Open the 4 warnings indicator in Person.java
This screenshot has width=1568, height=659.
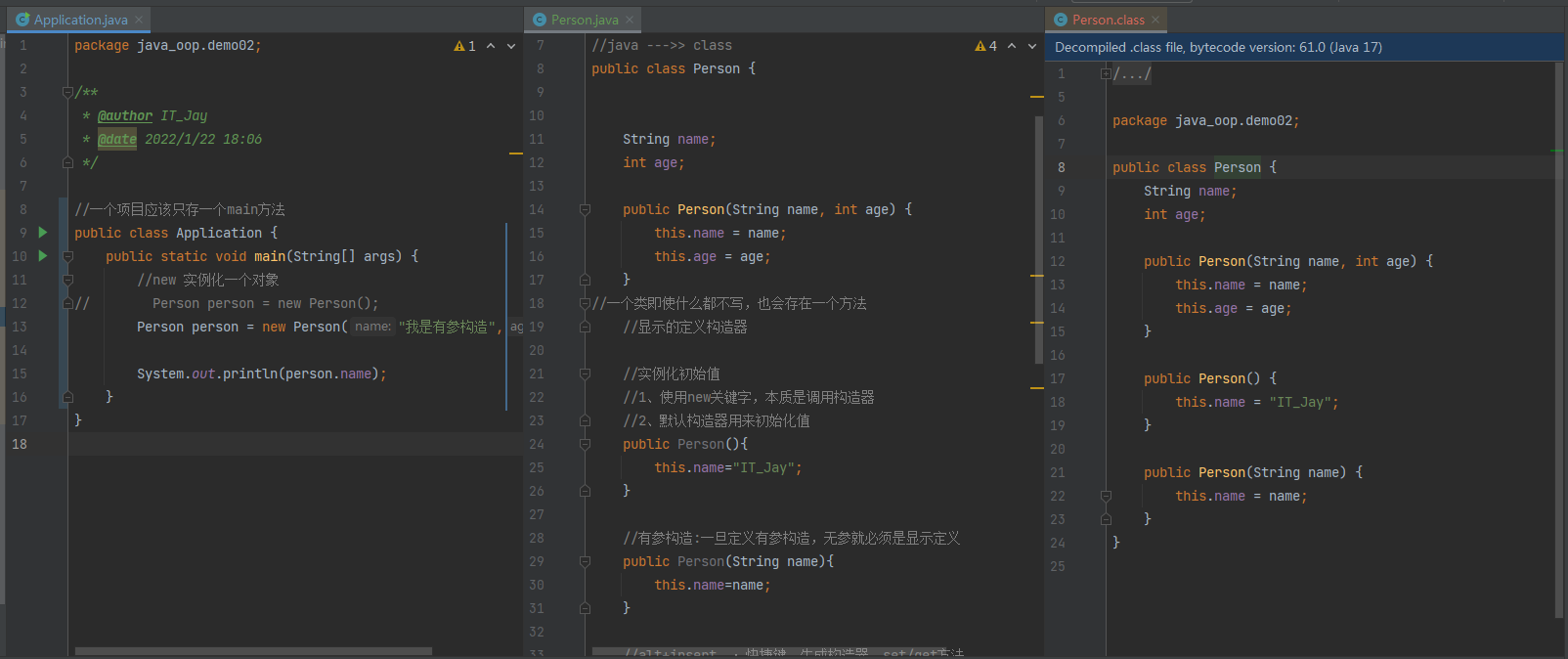pos(986,46)
